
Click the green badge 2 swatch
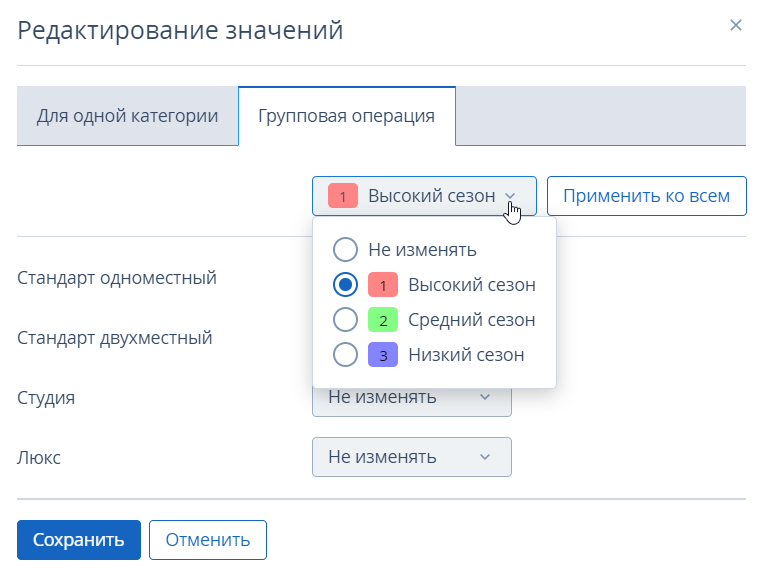383,320
